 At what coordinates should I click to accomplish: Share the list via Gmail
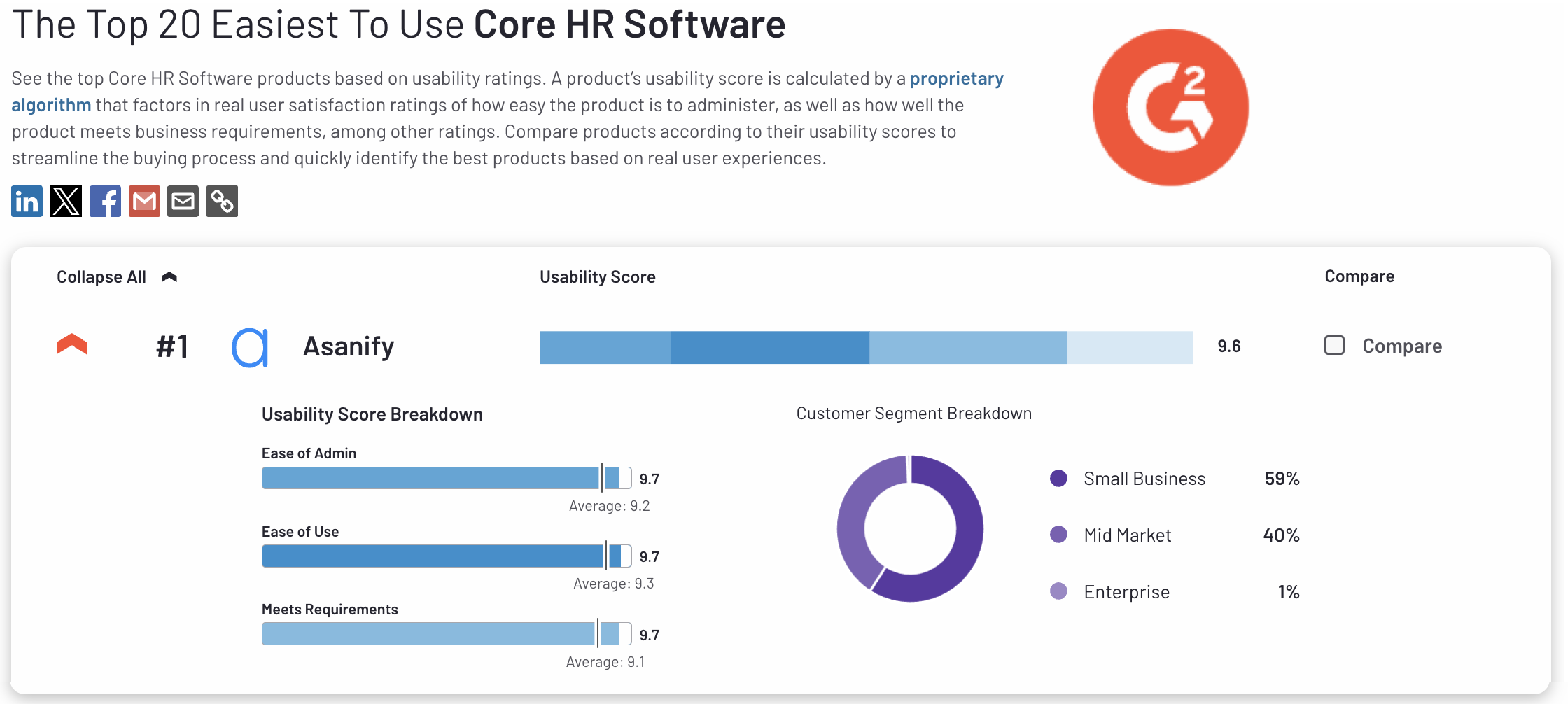(143, 201)
